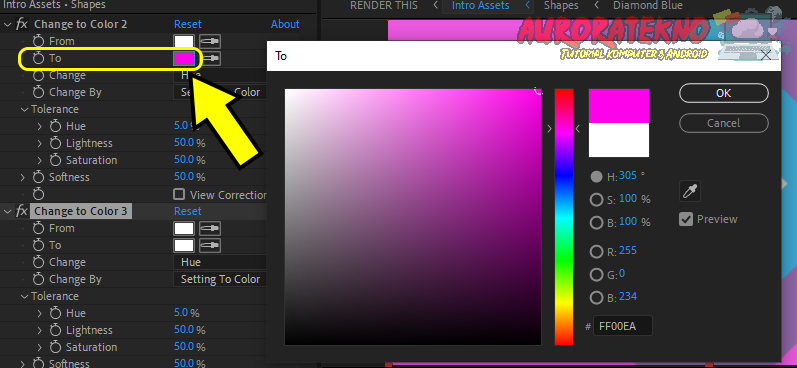Image resolution: width=797 pixels, height=368 pixels.
Task: Toggle fx switch for Change to Color 3
Action: pyautogui.click(x=22, y=211)
